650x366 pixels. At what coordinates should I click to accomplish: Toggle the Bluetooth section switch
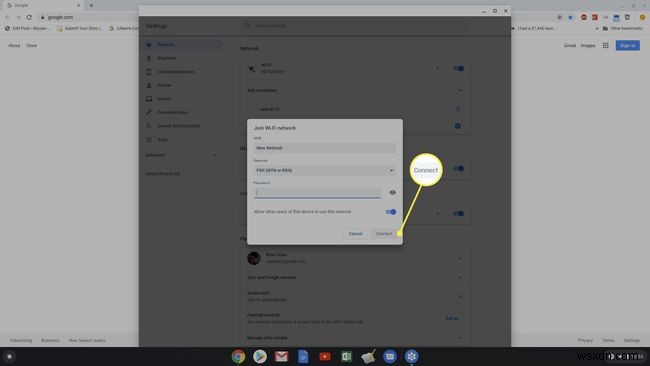point(458,168)
